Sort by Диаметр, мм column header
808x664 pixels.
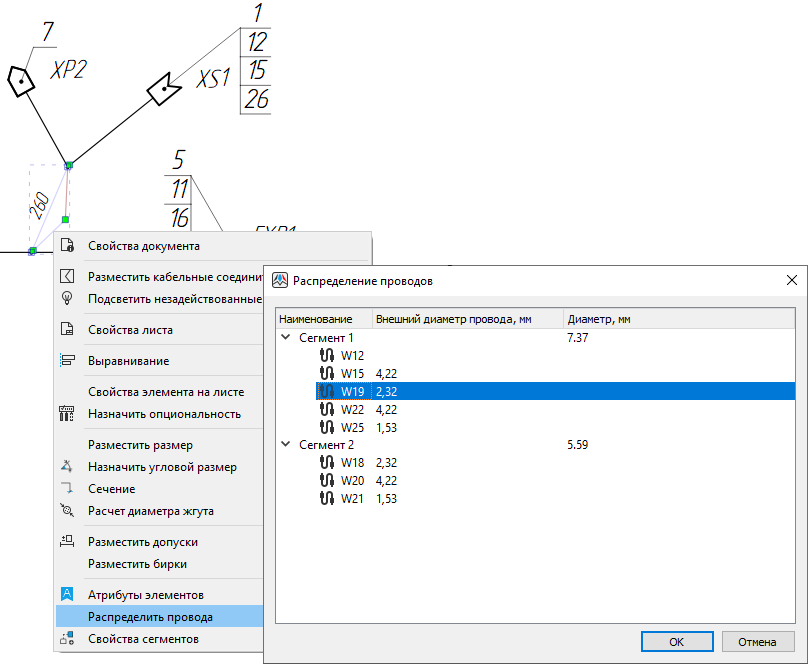click(600, 319)
